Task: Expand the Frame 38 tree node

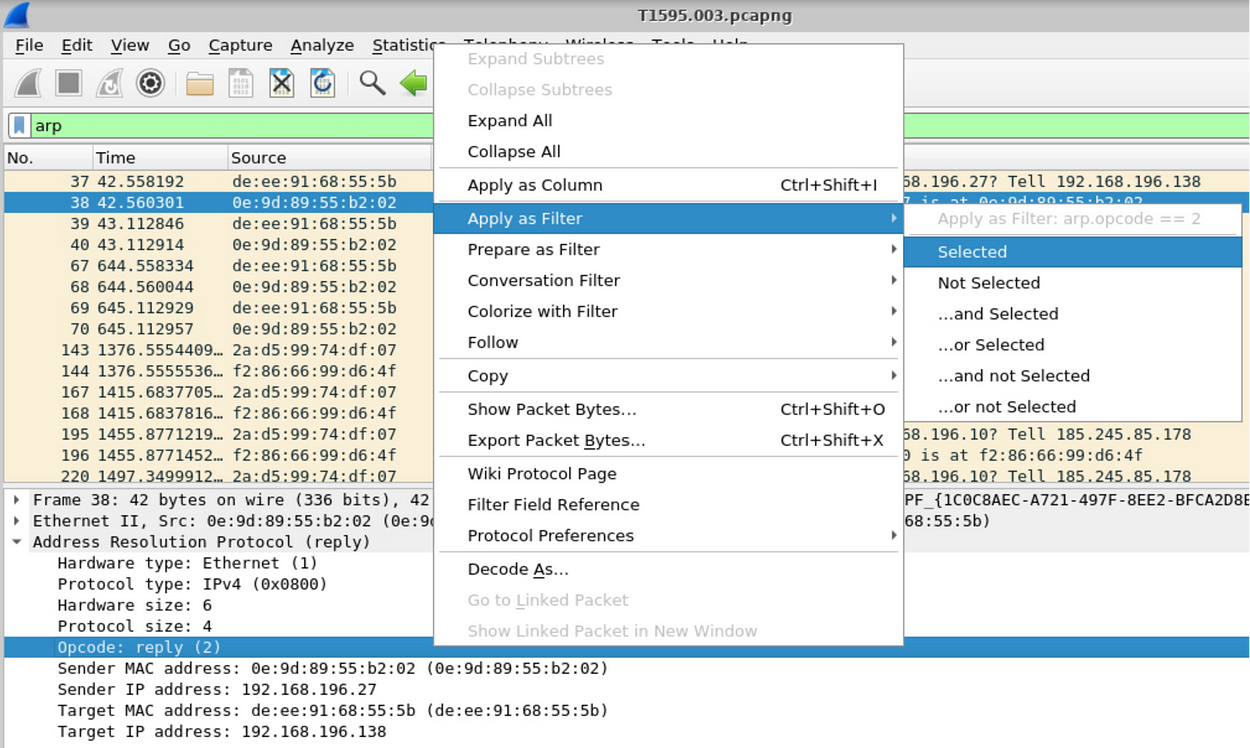Action: click(16, 500)
